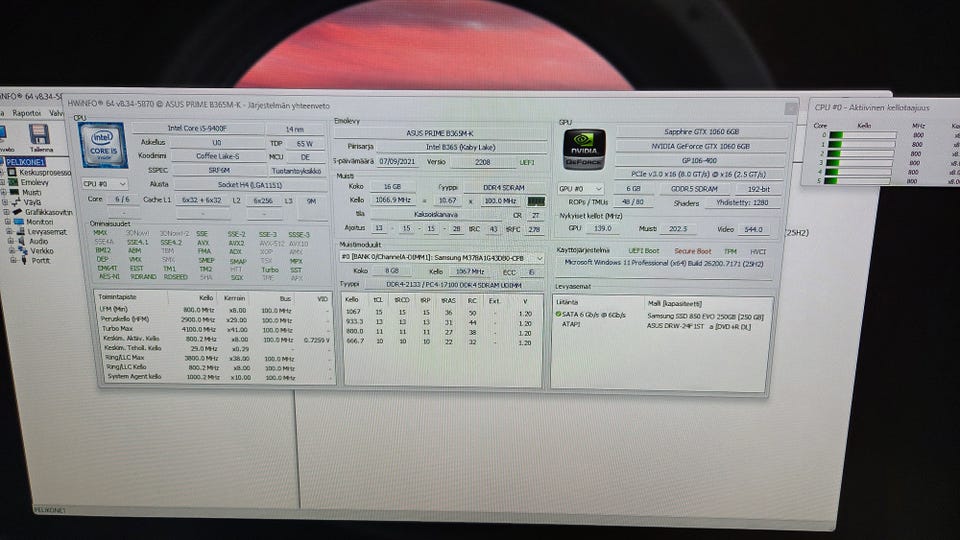Click the Keskusprosessori tree item icon
Viewport: 960px width, 540px height.
[x=12, y=173]
